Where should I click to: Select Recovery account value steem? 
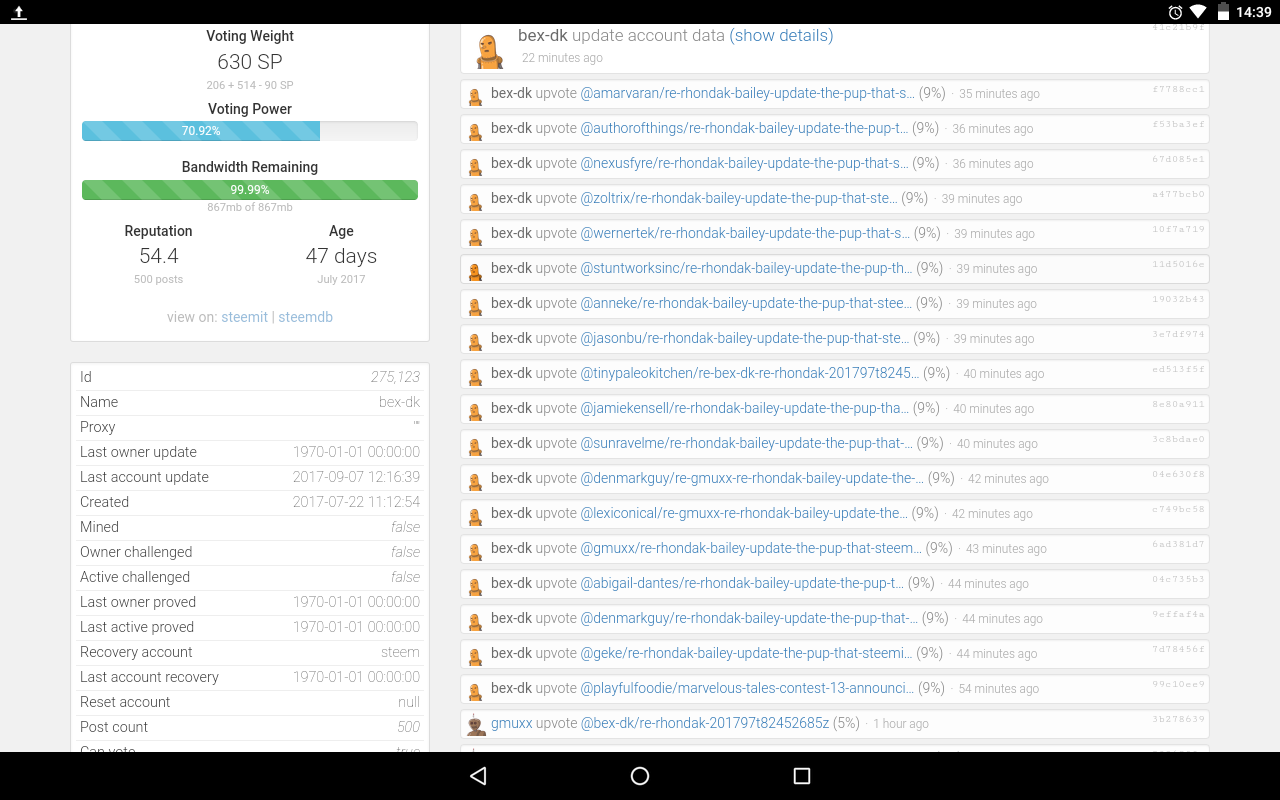(400, 652)
